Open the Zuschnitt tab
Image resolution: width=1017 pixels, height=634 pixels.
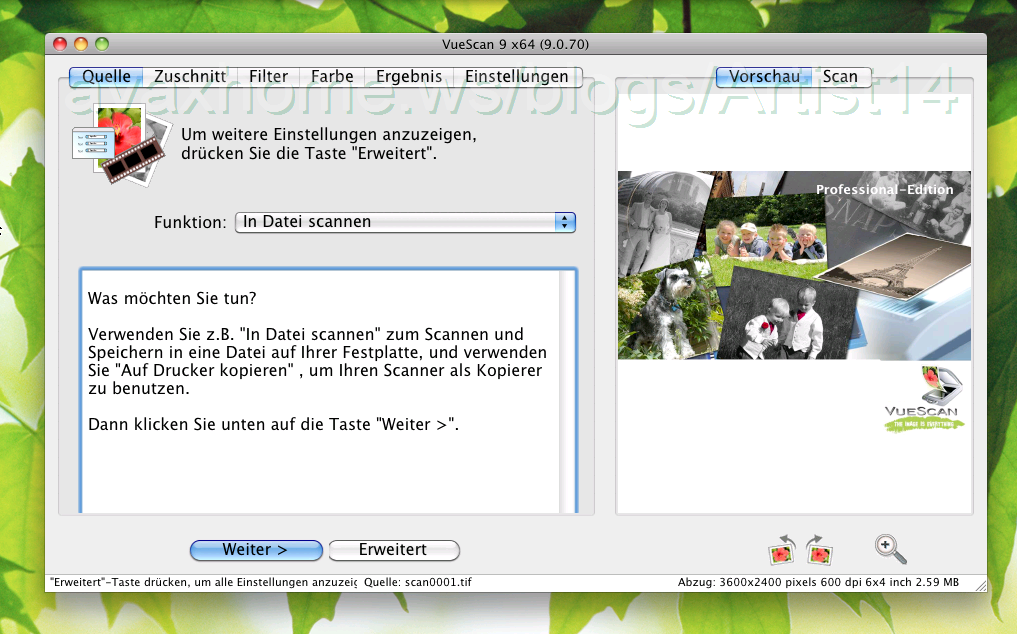click(x=190, y=77)
